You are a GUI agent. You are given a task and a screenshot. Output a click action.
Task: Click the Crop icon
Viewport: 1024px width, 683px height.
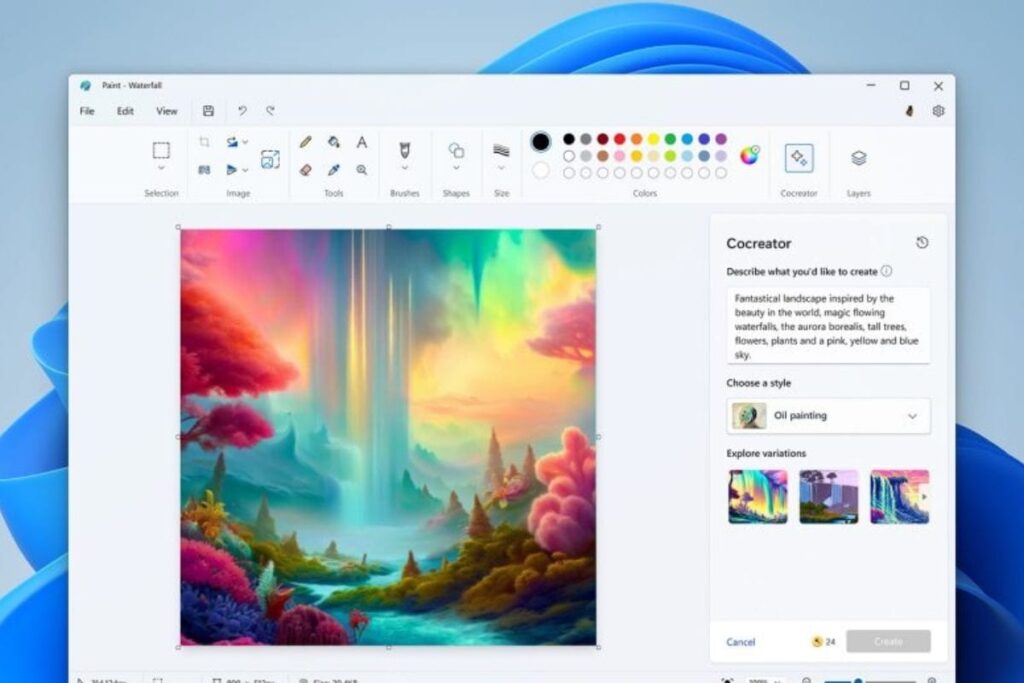203,140
